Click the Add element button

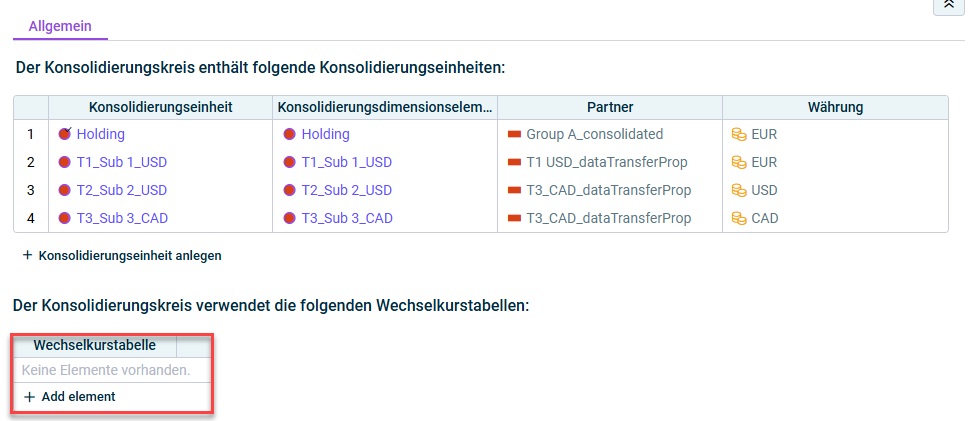click(69, 397)
